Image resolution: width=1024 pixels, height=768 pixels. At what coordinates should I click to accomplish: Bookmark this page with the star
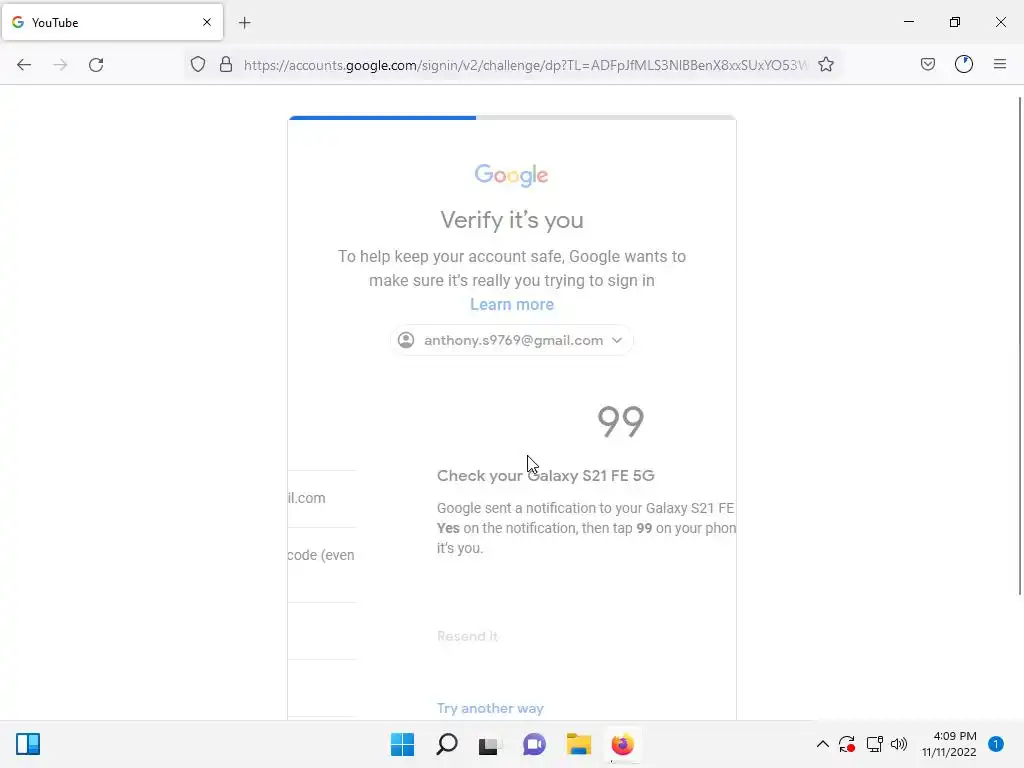click(826, 65)
